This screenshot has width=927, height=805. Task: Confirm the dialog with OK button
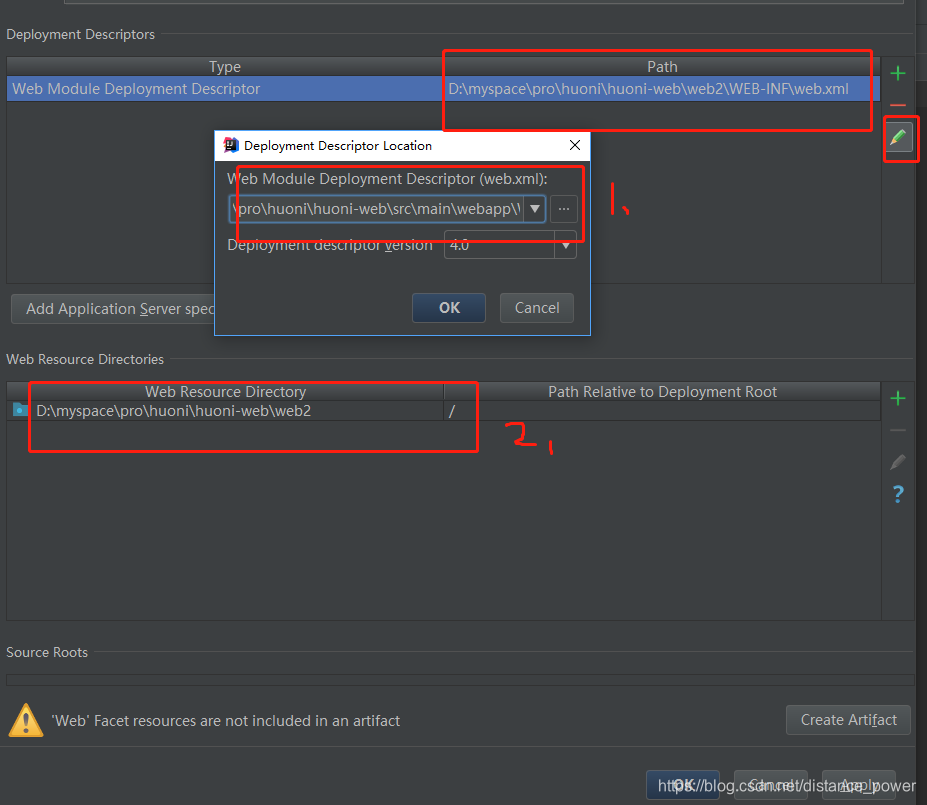pyautogui.click(x=449, y=308)
